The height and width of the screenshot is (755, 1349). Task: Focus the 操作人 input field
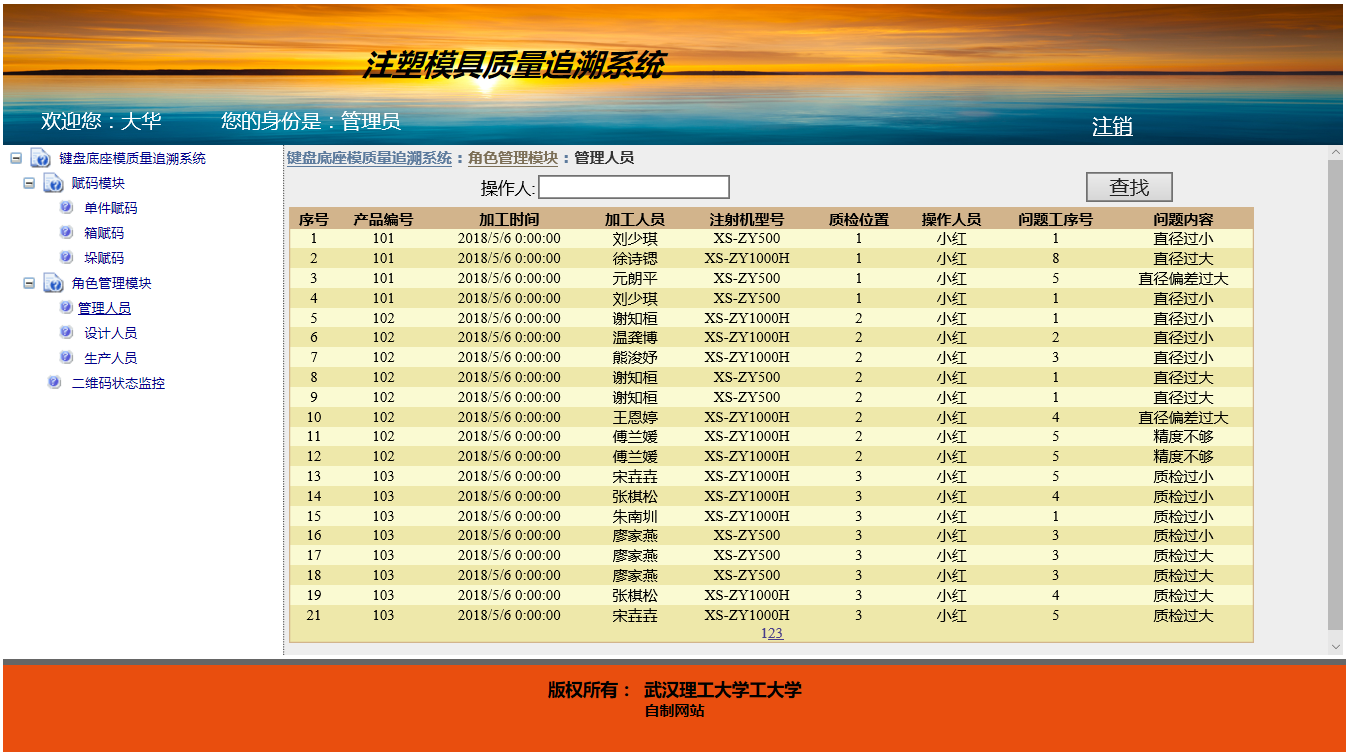[x=634, y=187]
